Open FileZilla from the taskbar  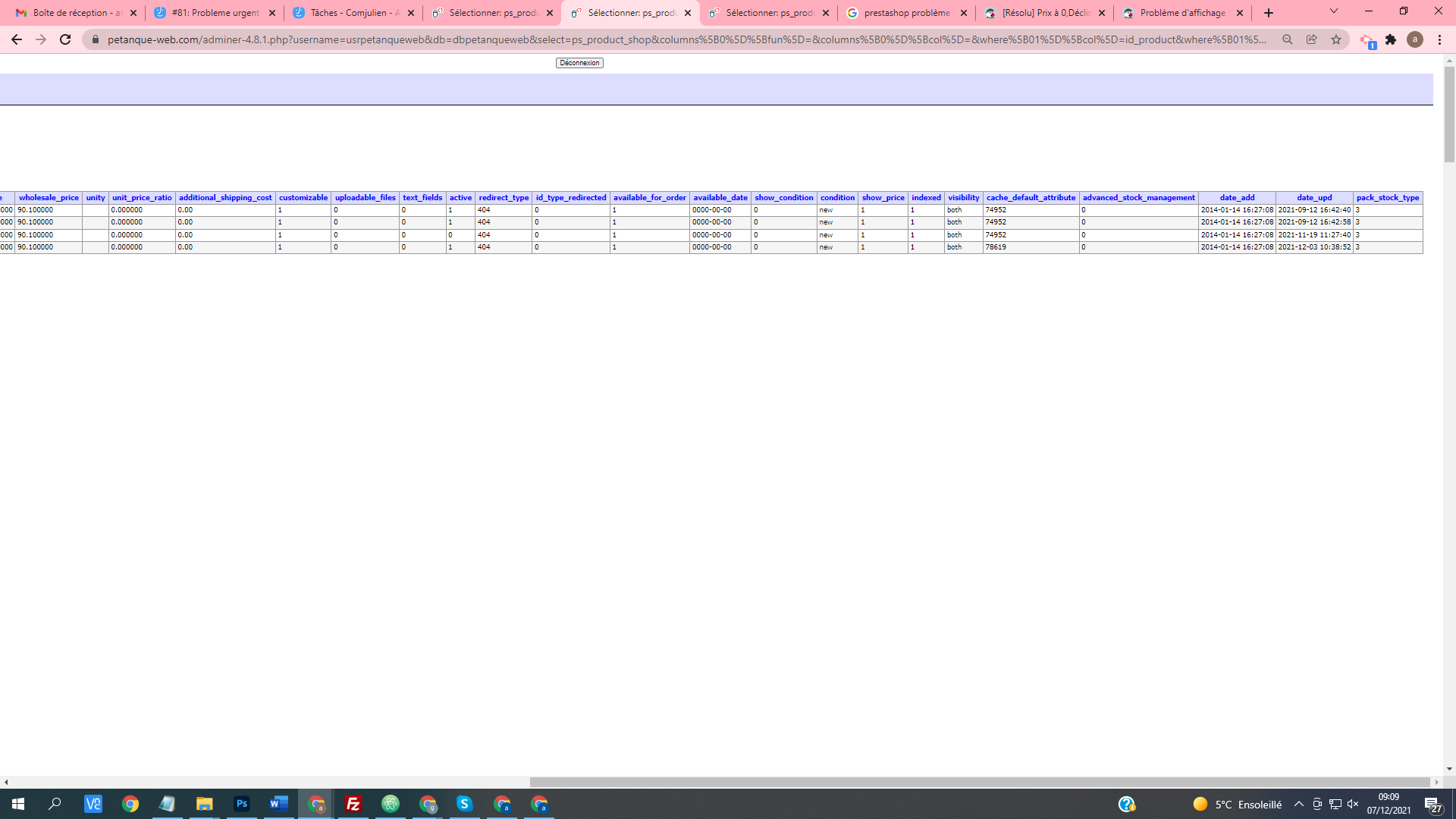(353, 804)
